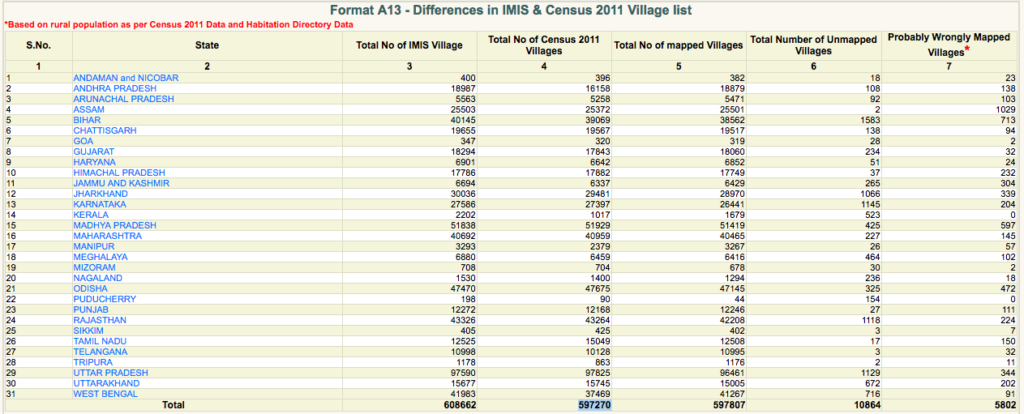1024x414 pixels.
Task: Select the NAGALAND link
Action: 97,278
